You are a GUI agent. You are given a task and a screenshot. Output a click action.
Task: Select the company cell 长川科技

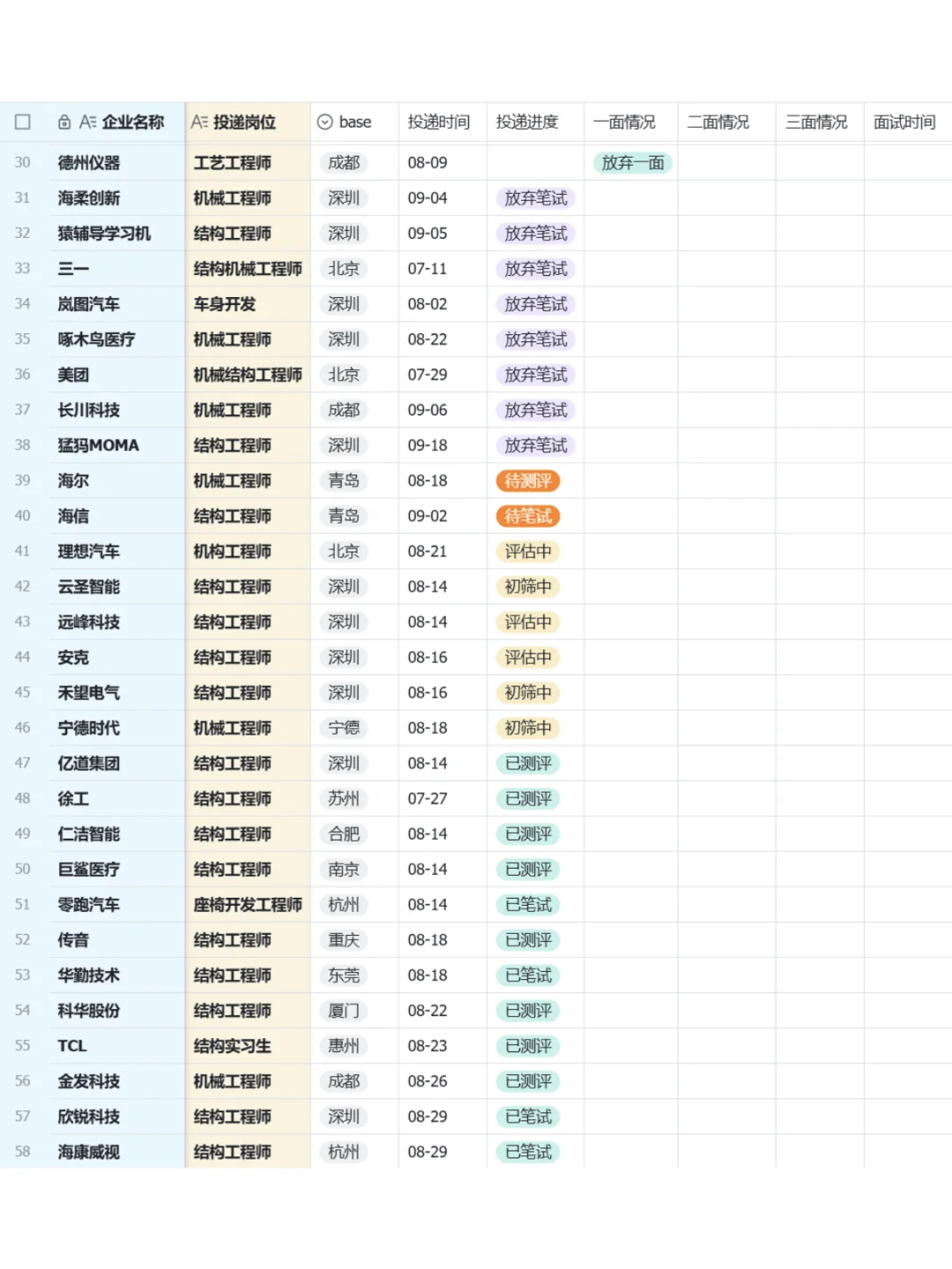tap(116, 410)
